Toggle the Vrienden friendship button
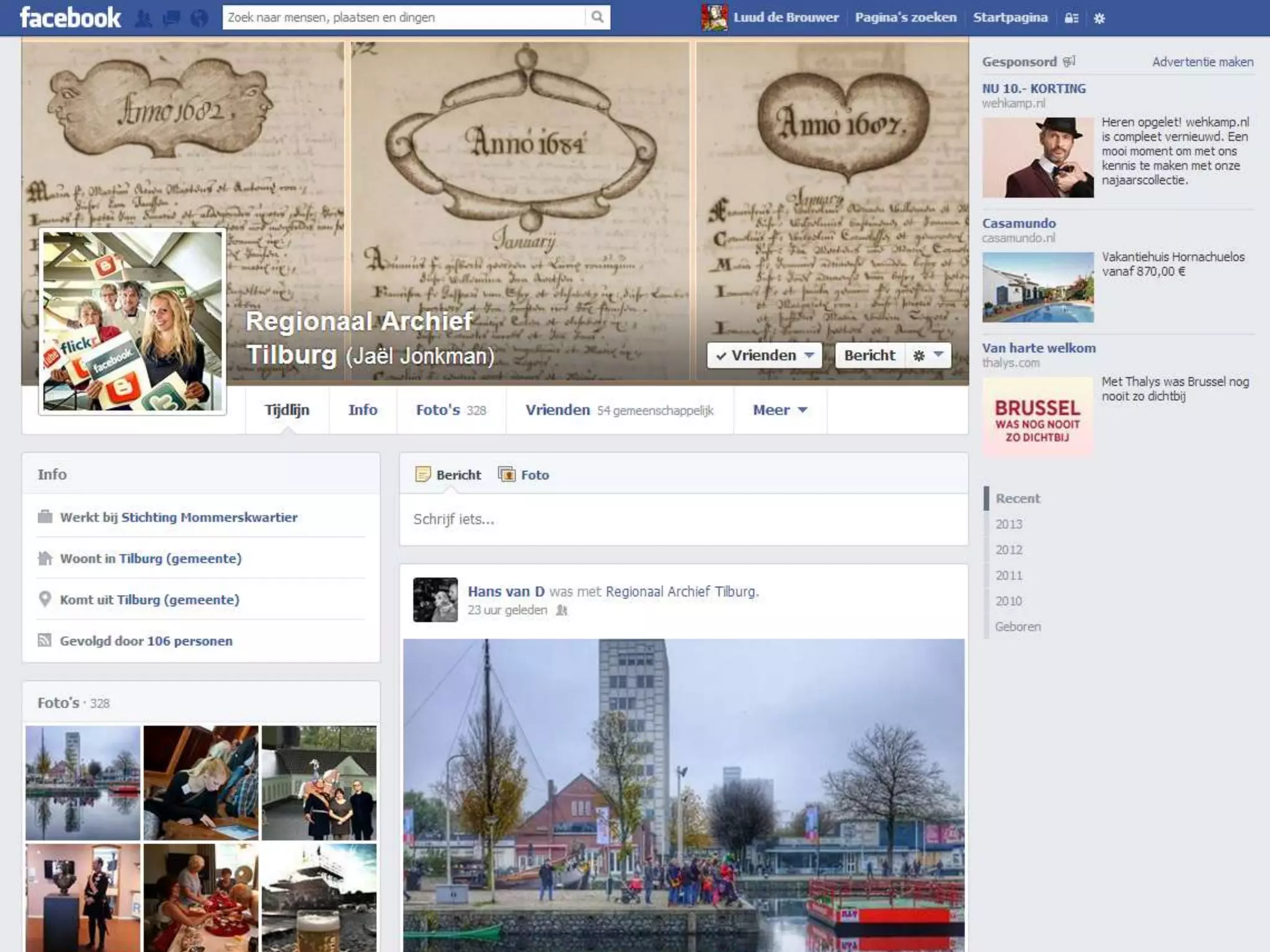The width and height of the screenshot is (1270, 952). tap(764, 356)
